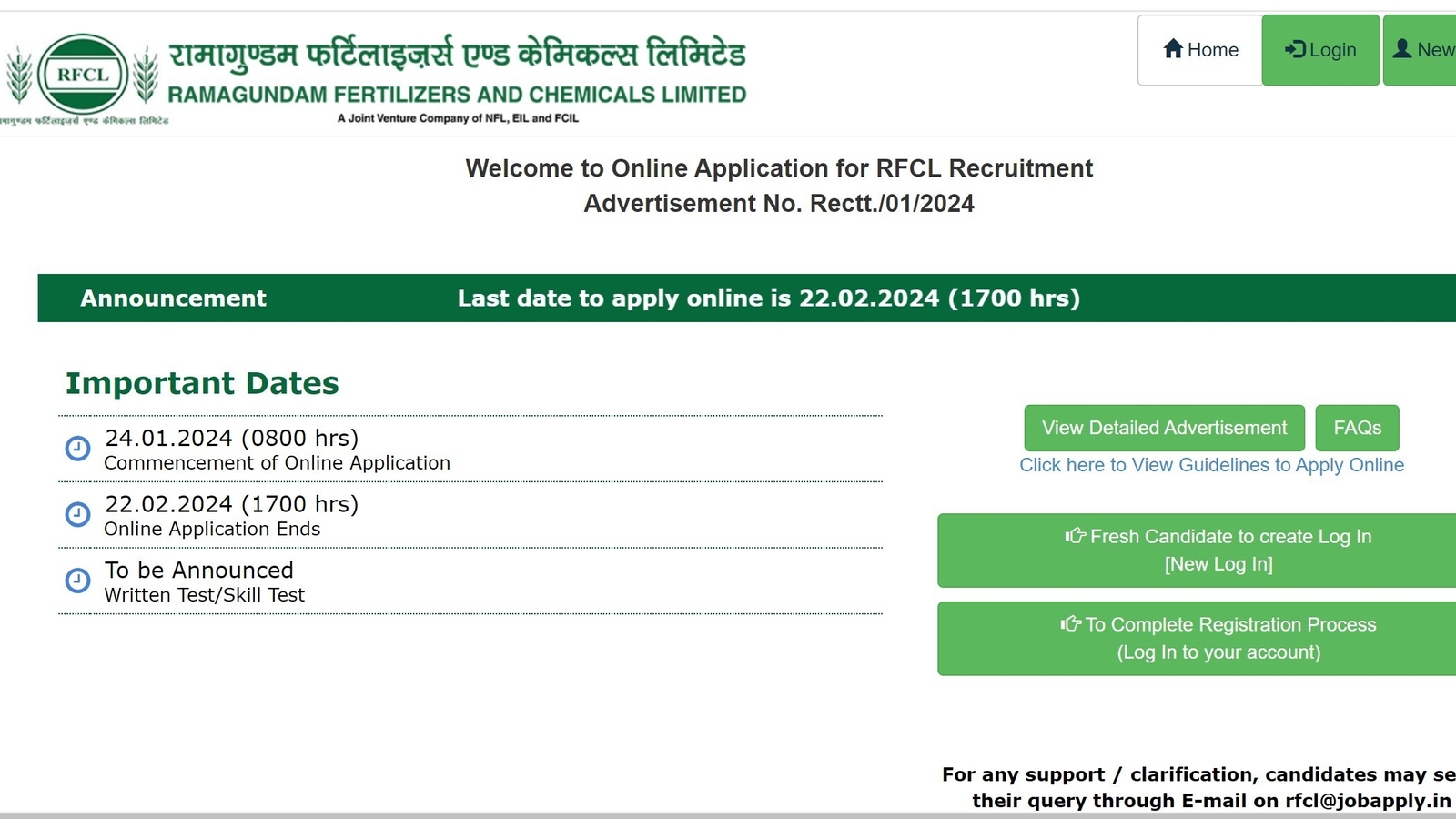Click the 22.02.2024 (1700 hrs) date
The width and height of the screenshot is (1456, 819).
click(x=232, y=504)
